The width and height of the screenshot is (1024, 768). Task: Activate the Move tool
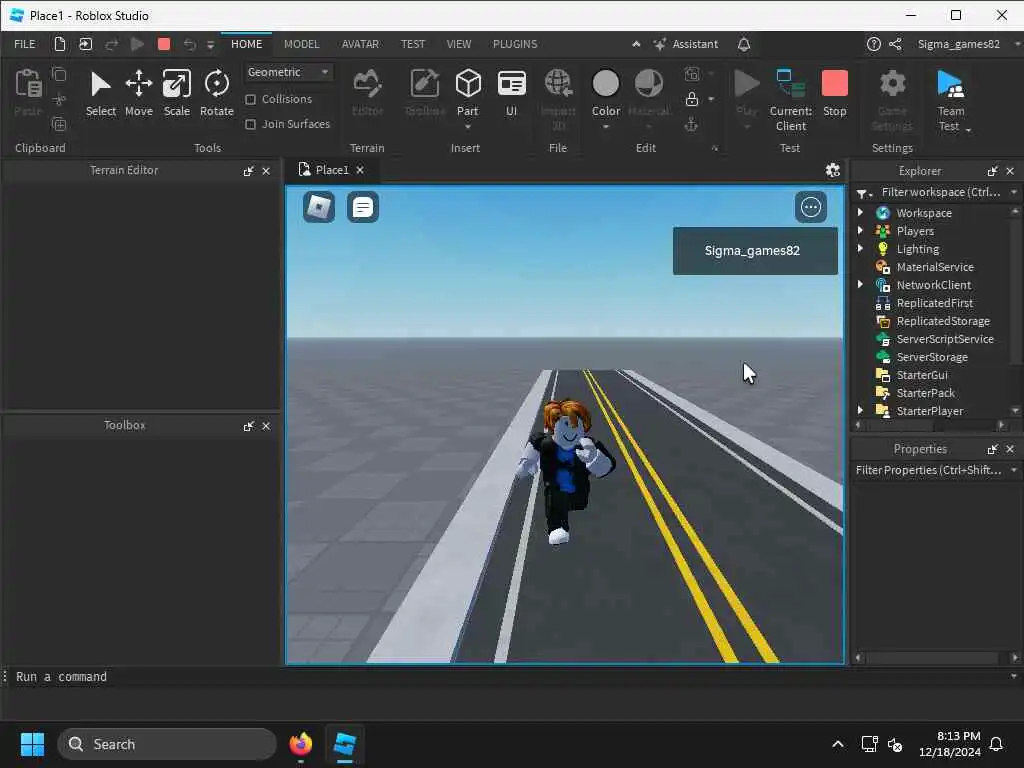click(138, 93)
